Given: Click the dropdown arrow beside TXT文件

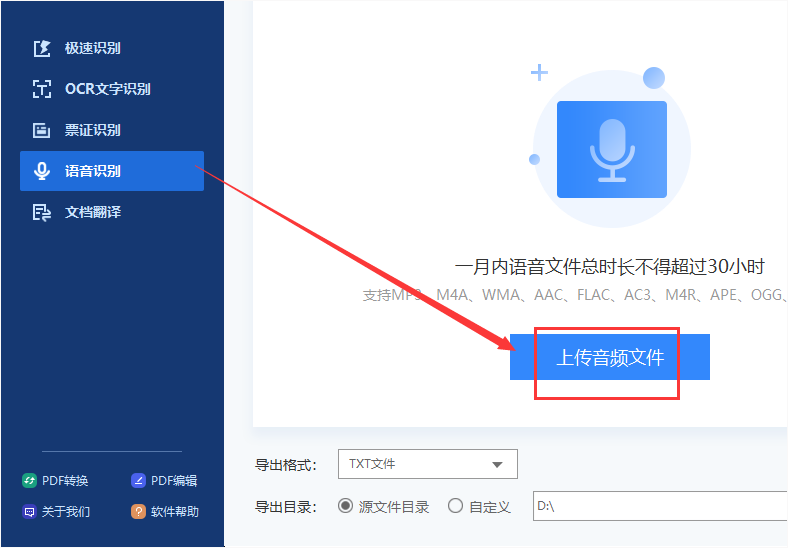Looking at the screenshot, I should (498, 465).
